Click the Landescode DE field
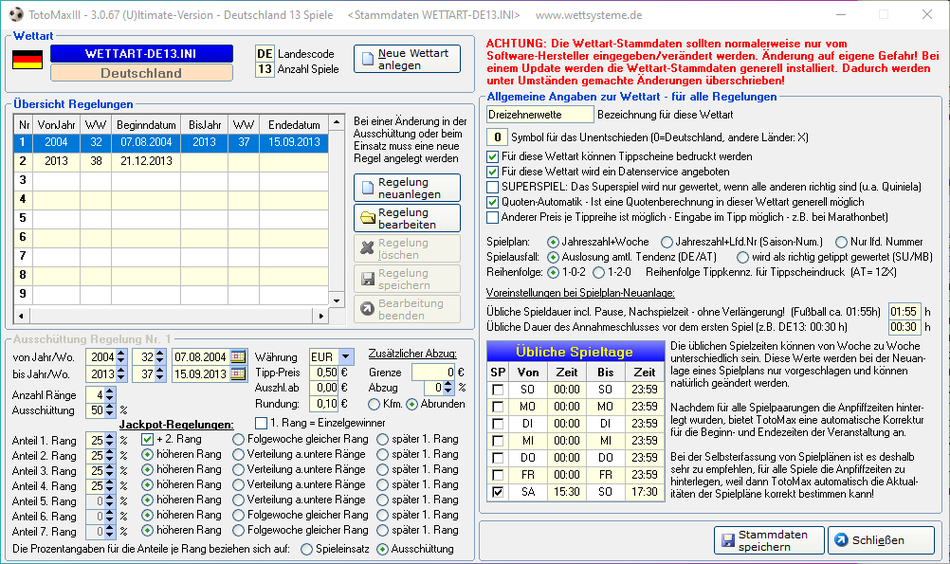This screenshot has height=564, width=950. coord(265,53)
